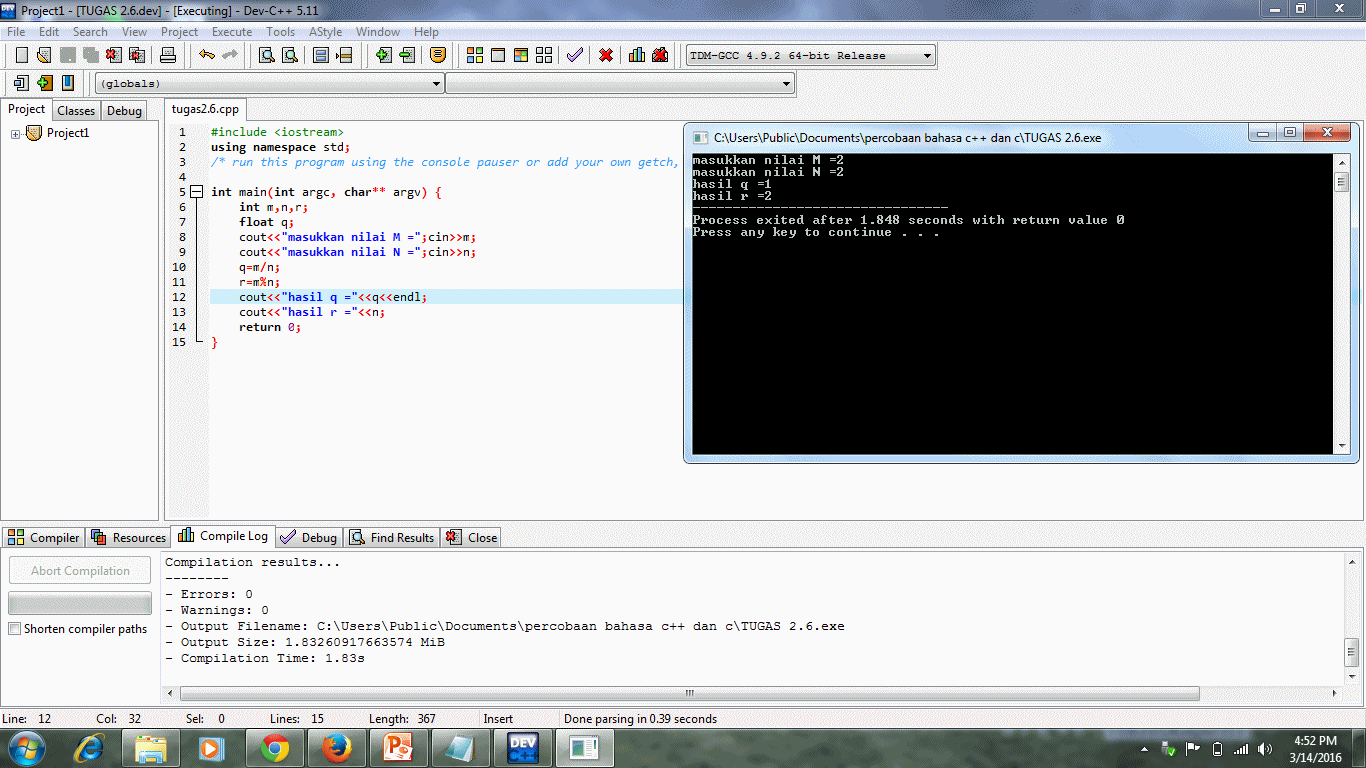Open the Help menu

[426, 32]
